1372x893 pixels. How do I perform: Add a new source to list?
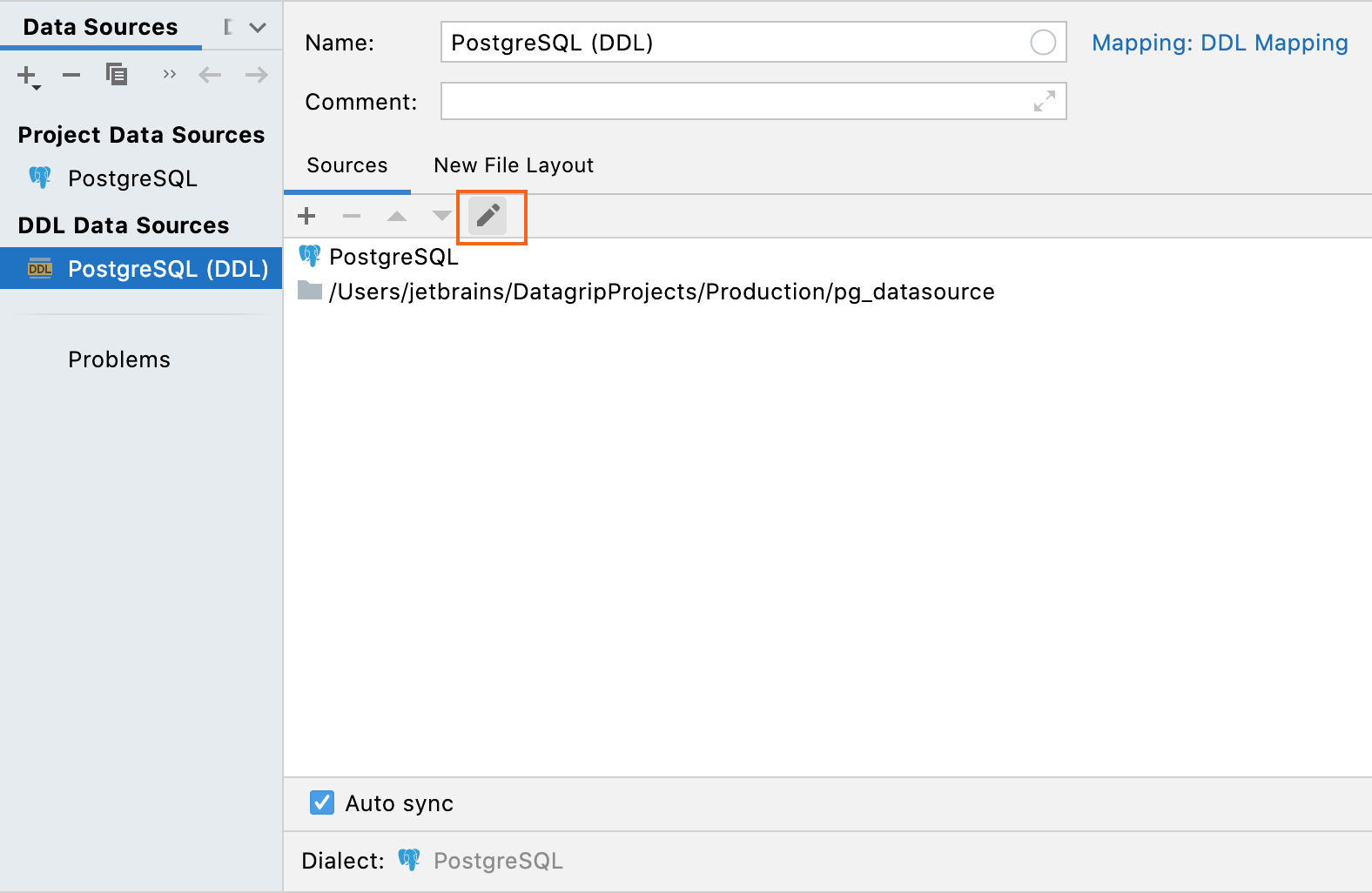pyautogui.click(x=306, y=216)
